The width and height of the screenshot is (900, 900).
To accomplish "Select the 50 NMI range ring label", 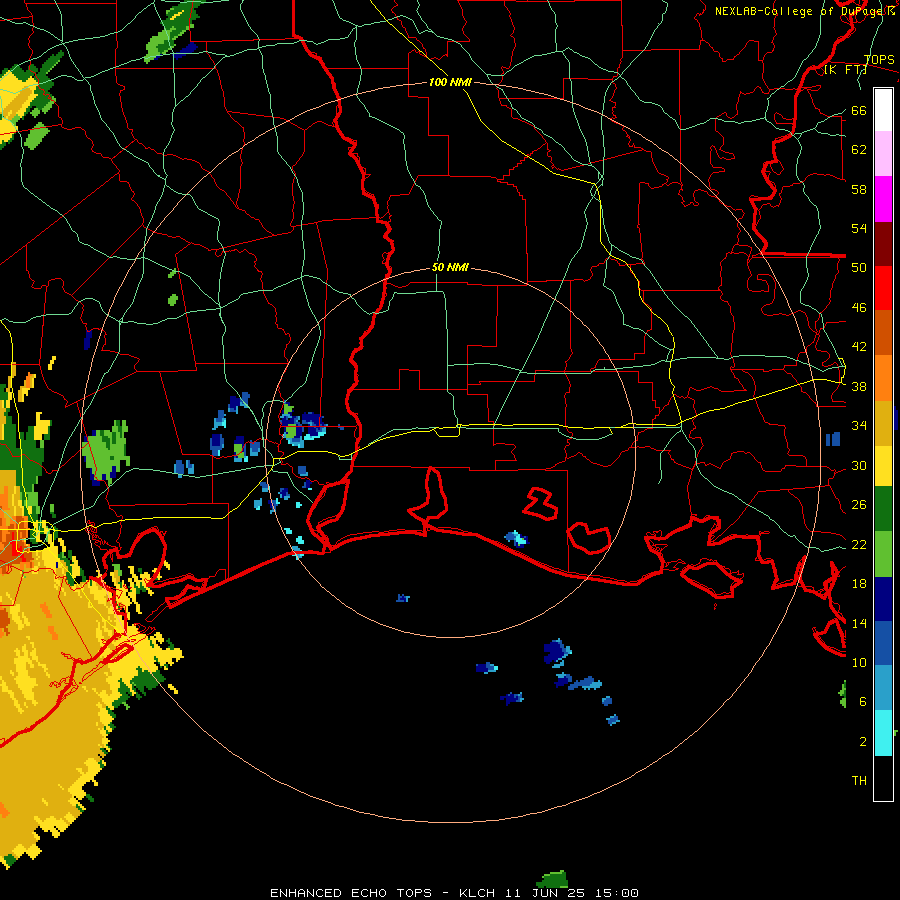I will 450,267.
